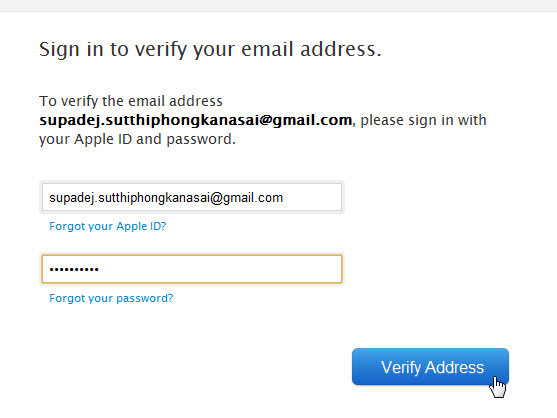Image resolution: width=557 pixels, height=418 pixels.
Task: Click the gray bar at page top
Action: tap(278, 5)
